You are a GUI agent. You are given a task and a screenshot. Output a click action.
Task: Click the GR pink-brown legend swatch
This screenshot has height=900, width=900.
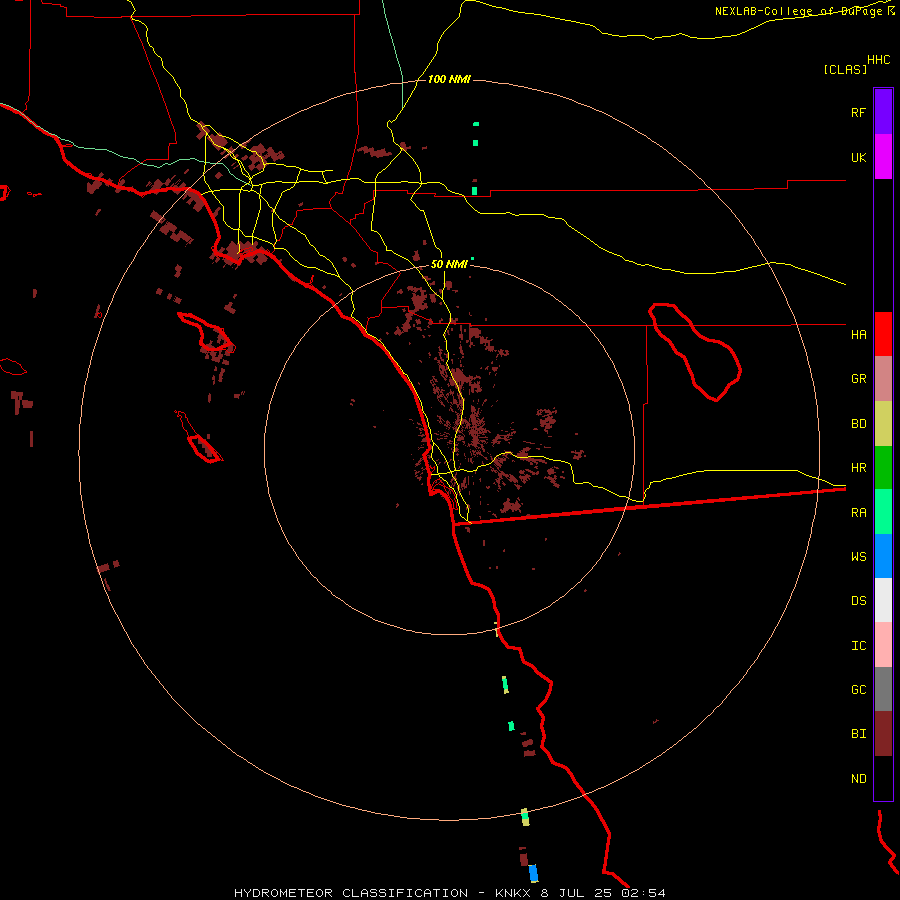(x=883, y=379)
